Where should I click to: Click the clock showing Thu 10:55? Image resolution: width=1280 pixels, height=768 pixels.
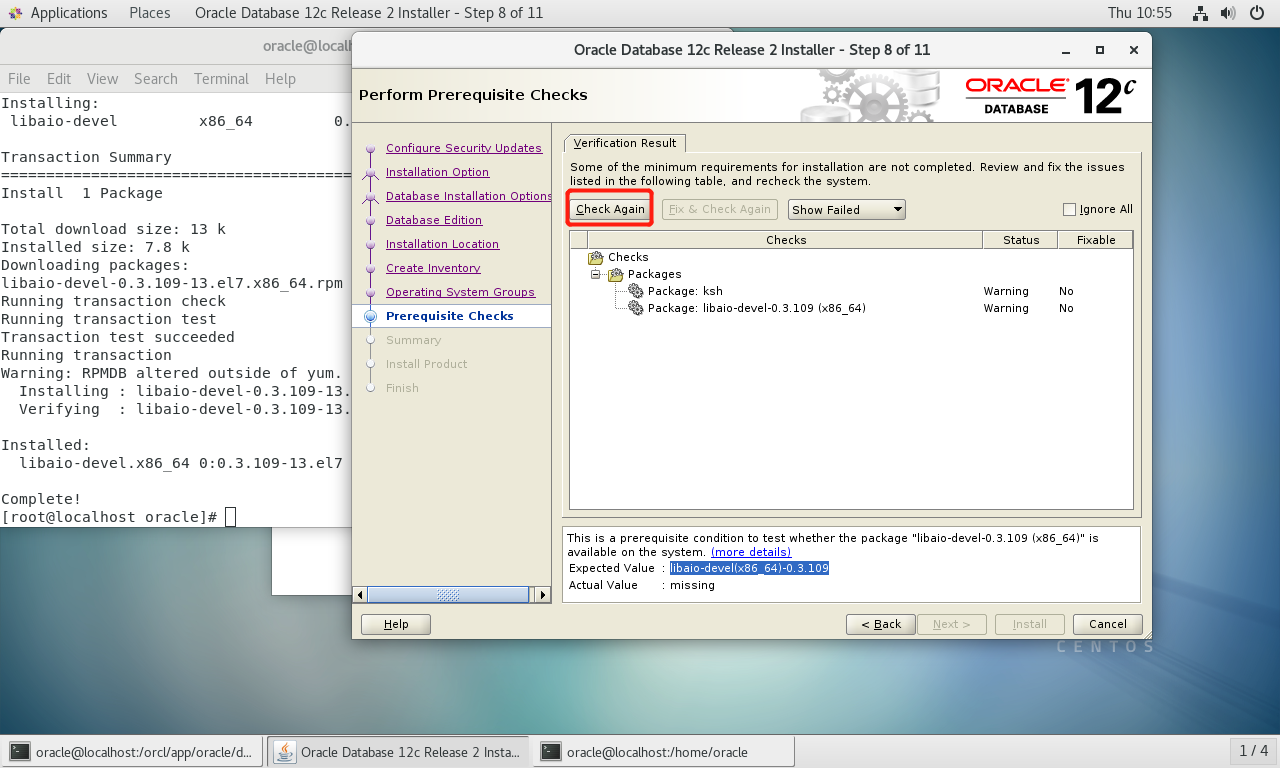(x=1140, y=13)
